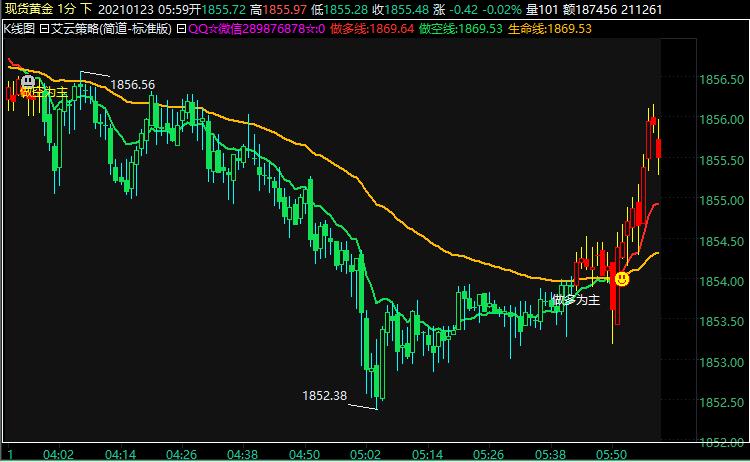Click the 1856.56 high price marker
Viewport: 750px width, 462px height.
(x=132, y=85)
